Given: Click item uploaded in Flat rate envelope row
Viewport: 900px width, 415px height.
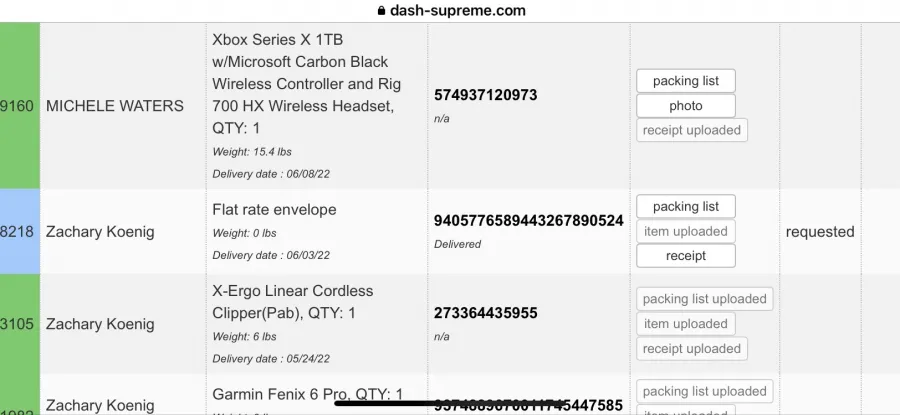Looking at the screenshot, I should pyautogui.click(x=685, y=231).
